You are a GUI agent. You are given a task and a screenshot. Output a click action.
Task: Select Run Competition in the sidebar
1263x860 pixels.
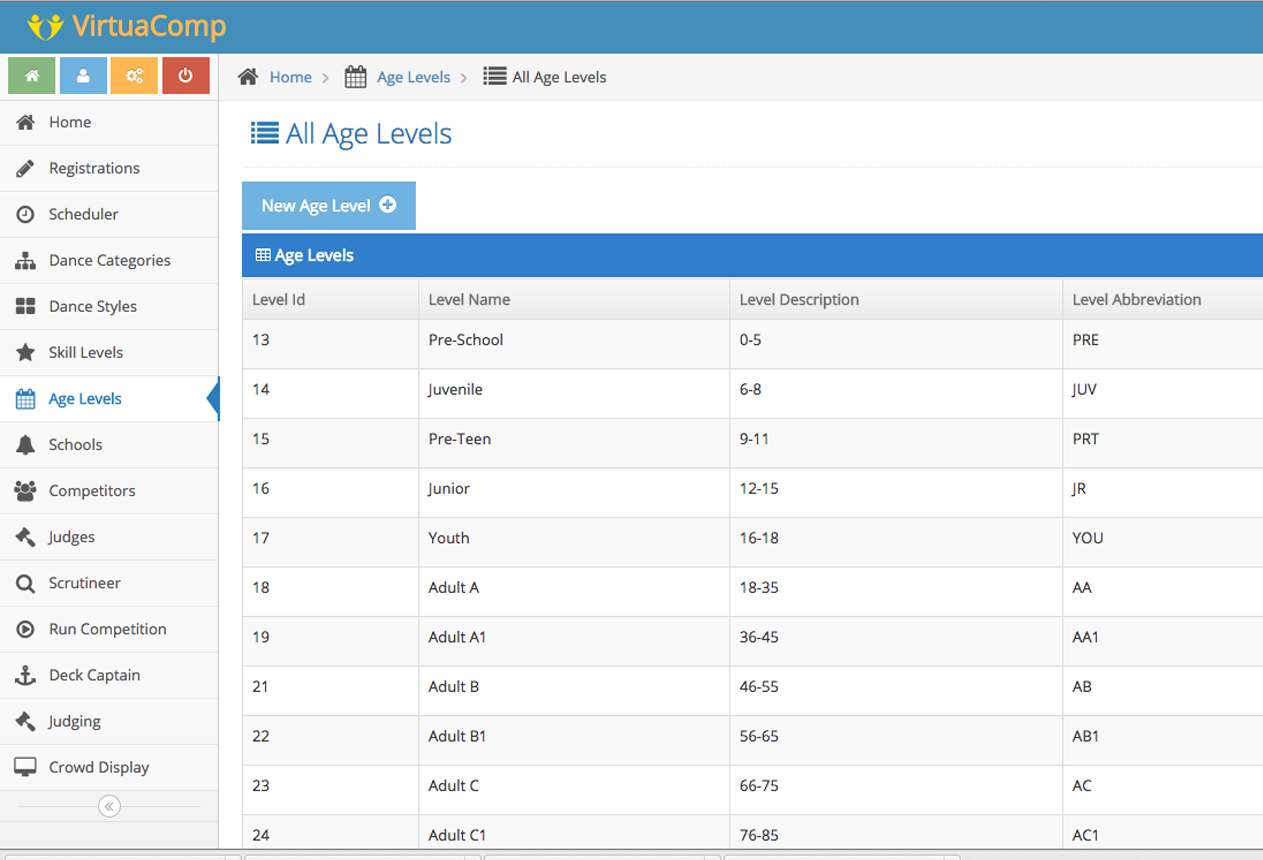coord(107,629)
